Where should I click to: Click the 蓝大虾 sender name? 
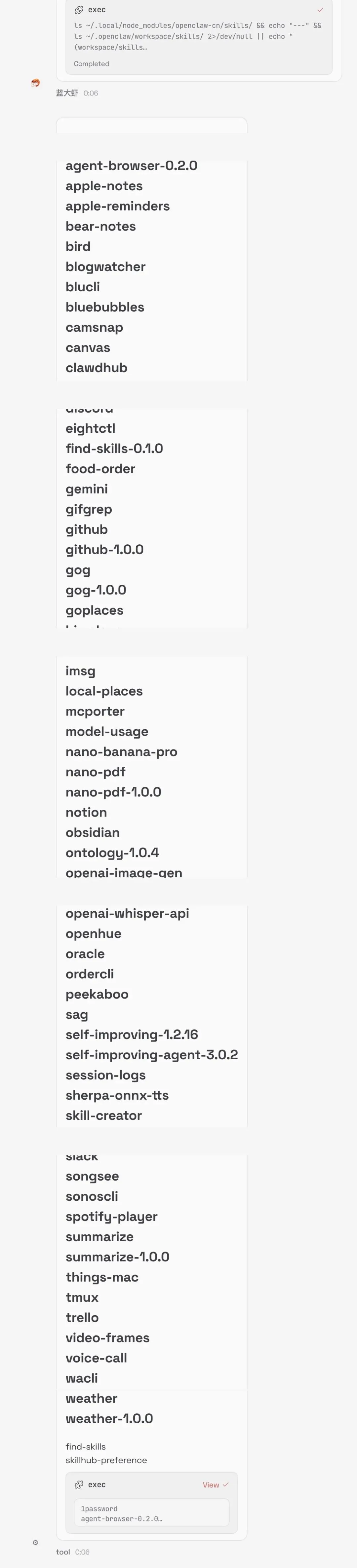[x=67, y=93]
